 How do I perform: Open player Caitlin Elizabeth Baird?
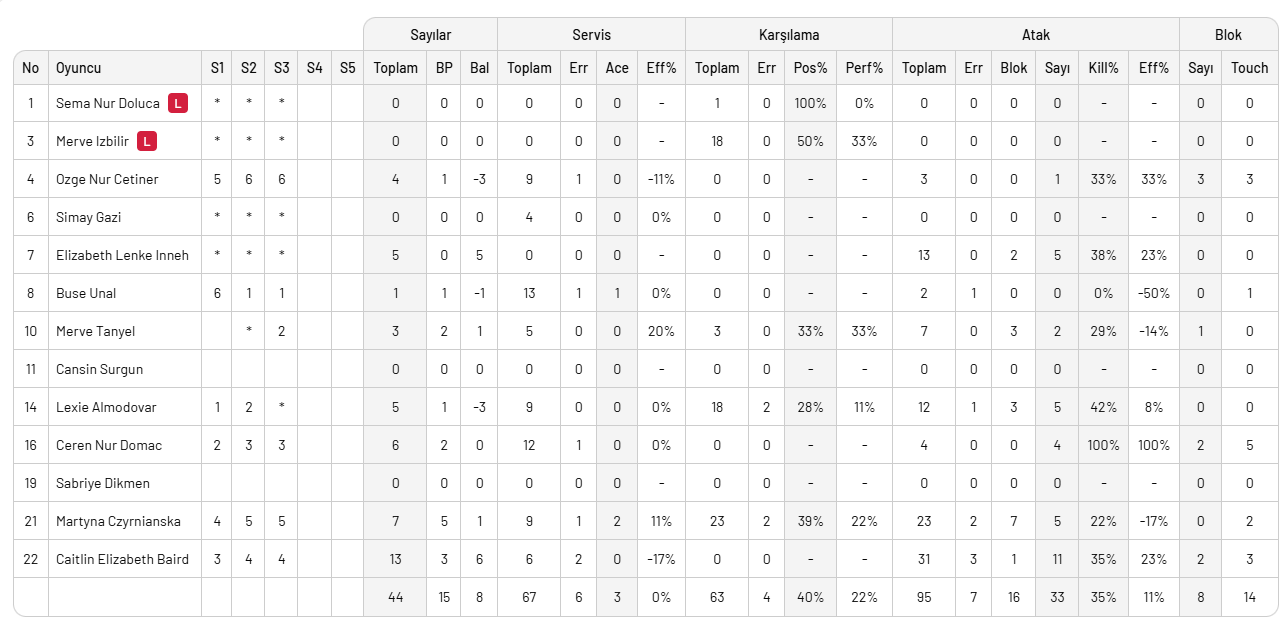[122, 559]
